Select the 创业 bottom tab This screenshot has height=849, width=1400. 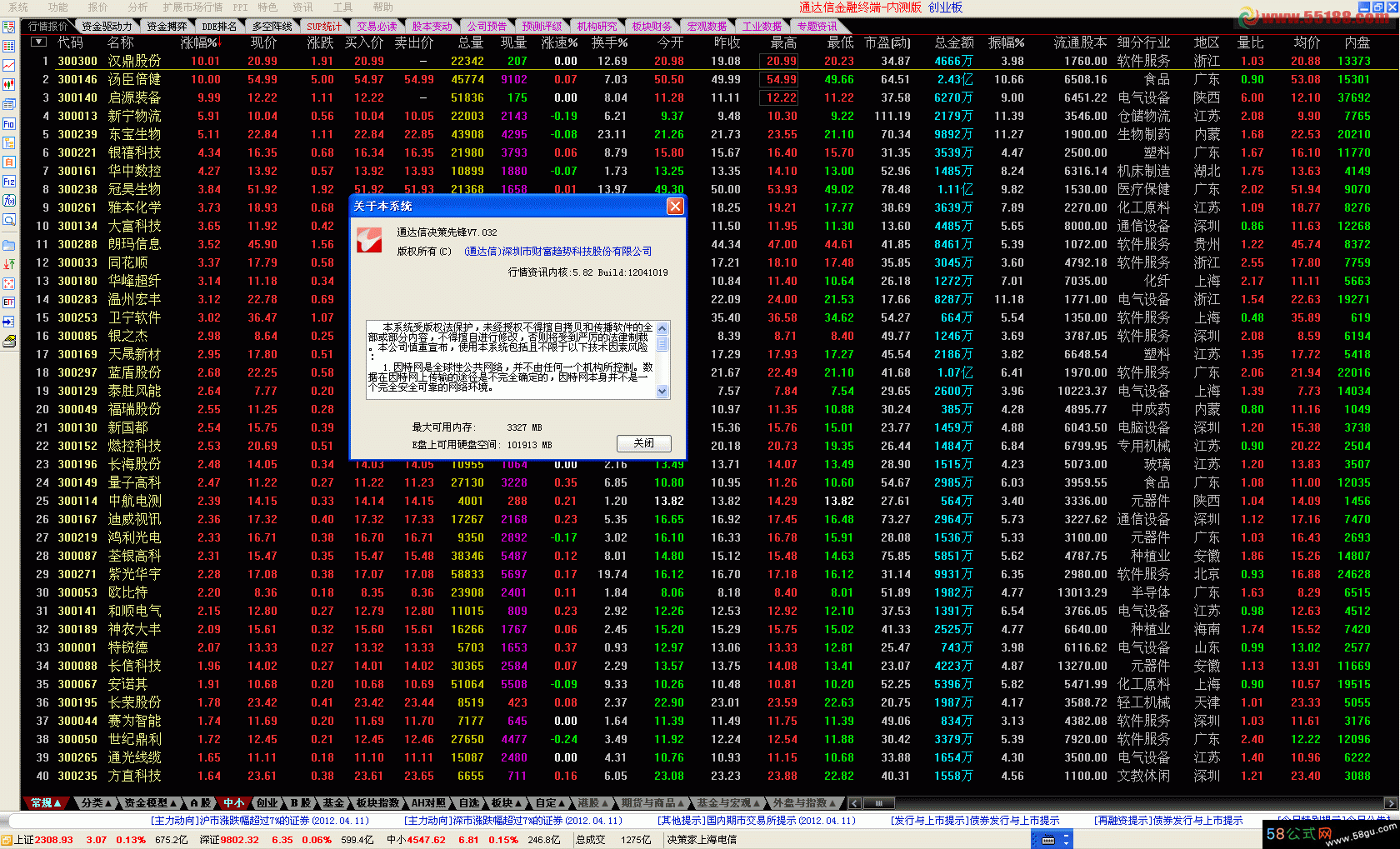(267, 803)
